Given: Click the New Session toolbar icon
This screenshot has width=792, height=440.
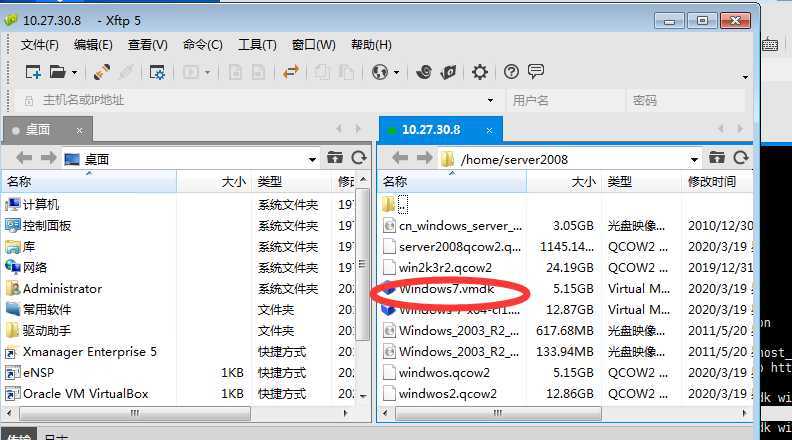Looking at the screenshot, I should [x=33, y=72].
